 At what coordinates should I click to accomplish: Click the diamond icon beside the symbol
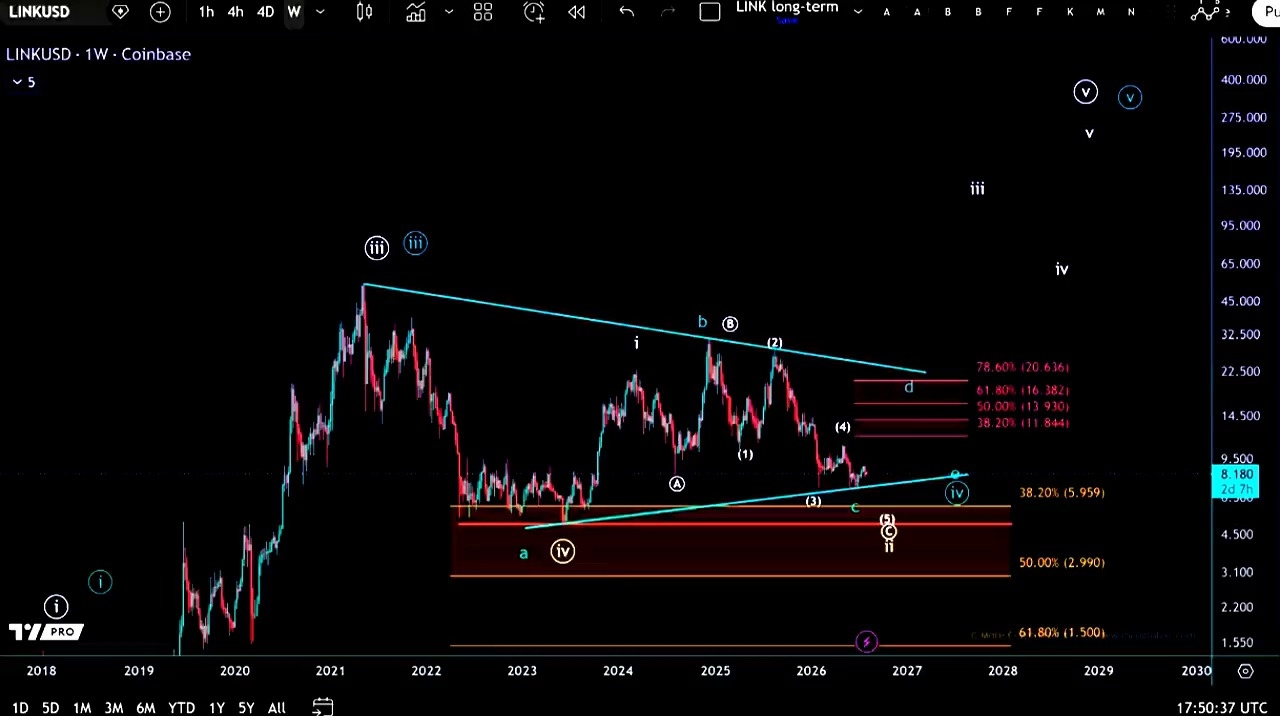click(120, 12)
